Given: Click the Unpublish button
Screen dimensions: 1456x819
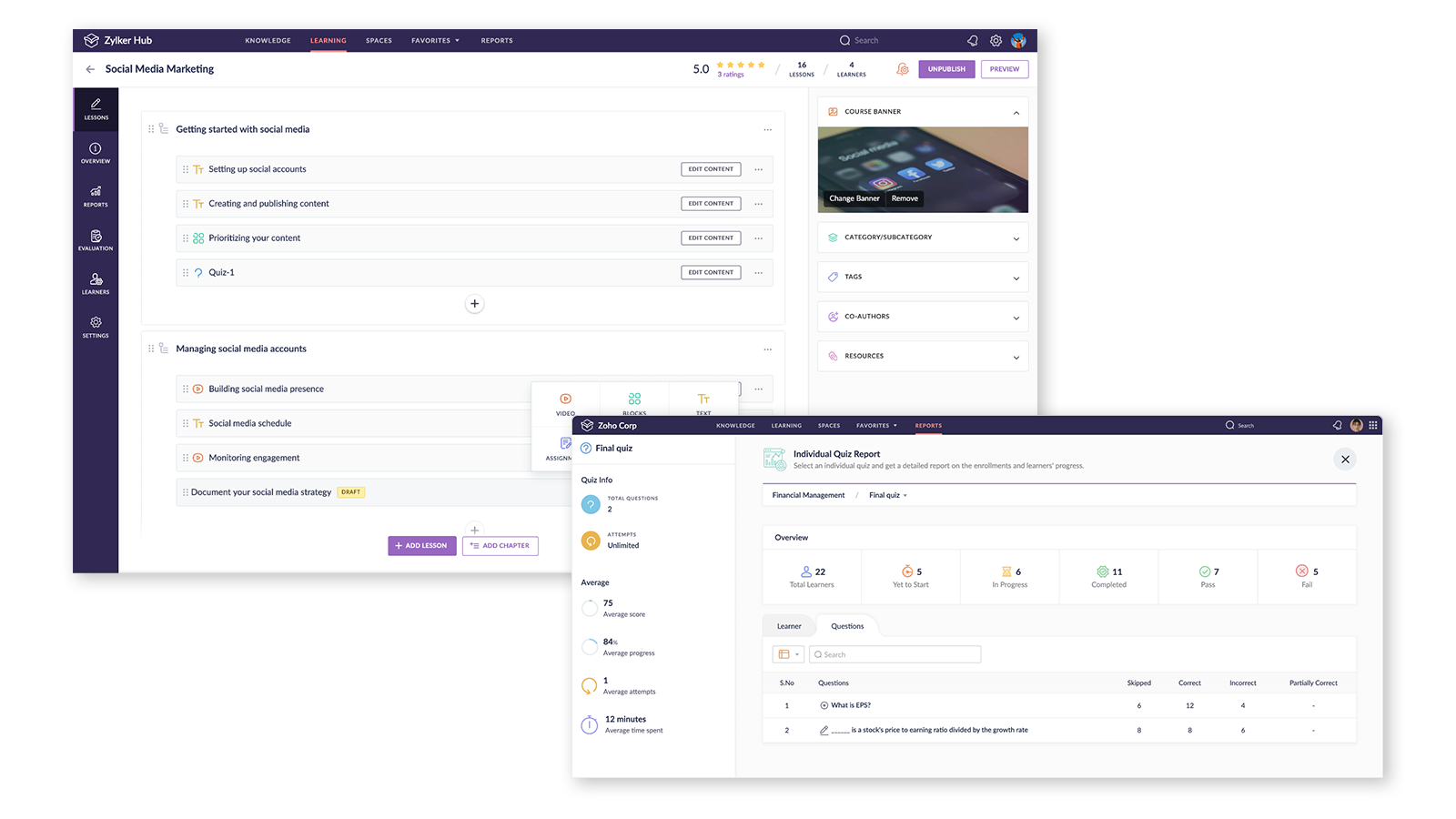Looking at the screenshot, I should coord(946,69).
